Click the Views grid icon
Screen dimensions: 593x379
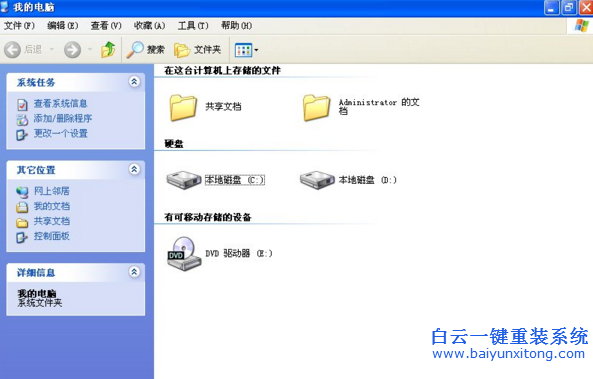pos(243,50)
